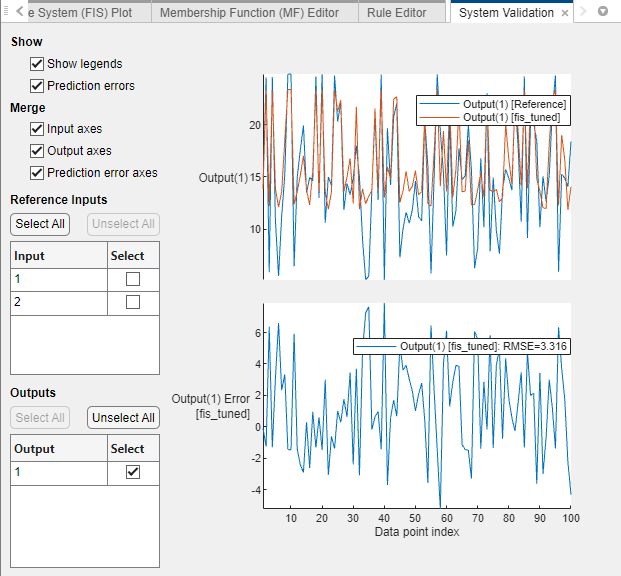Click input row cell labeled 1

tap(59, 279)
